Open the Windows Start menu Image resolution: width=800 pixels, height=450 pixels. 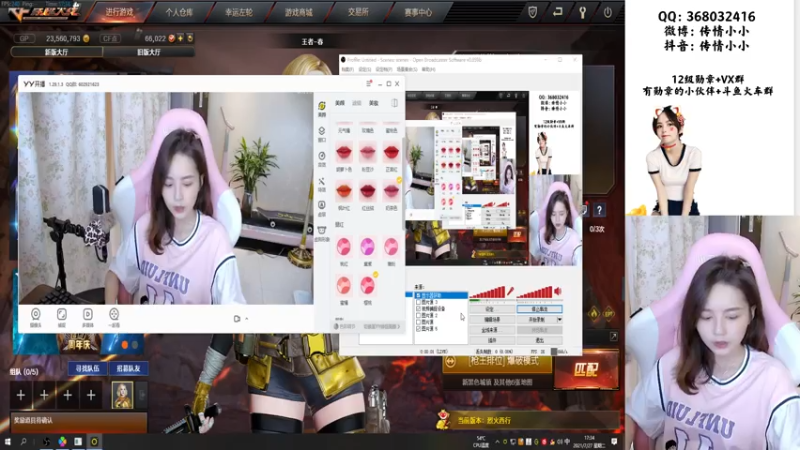[7, 441]
